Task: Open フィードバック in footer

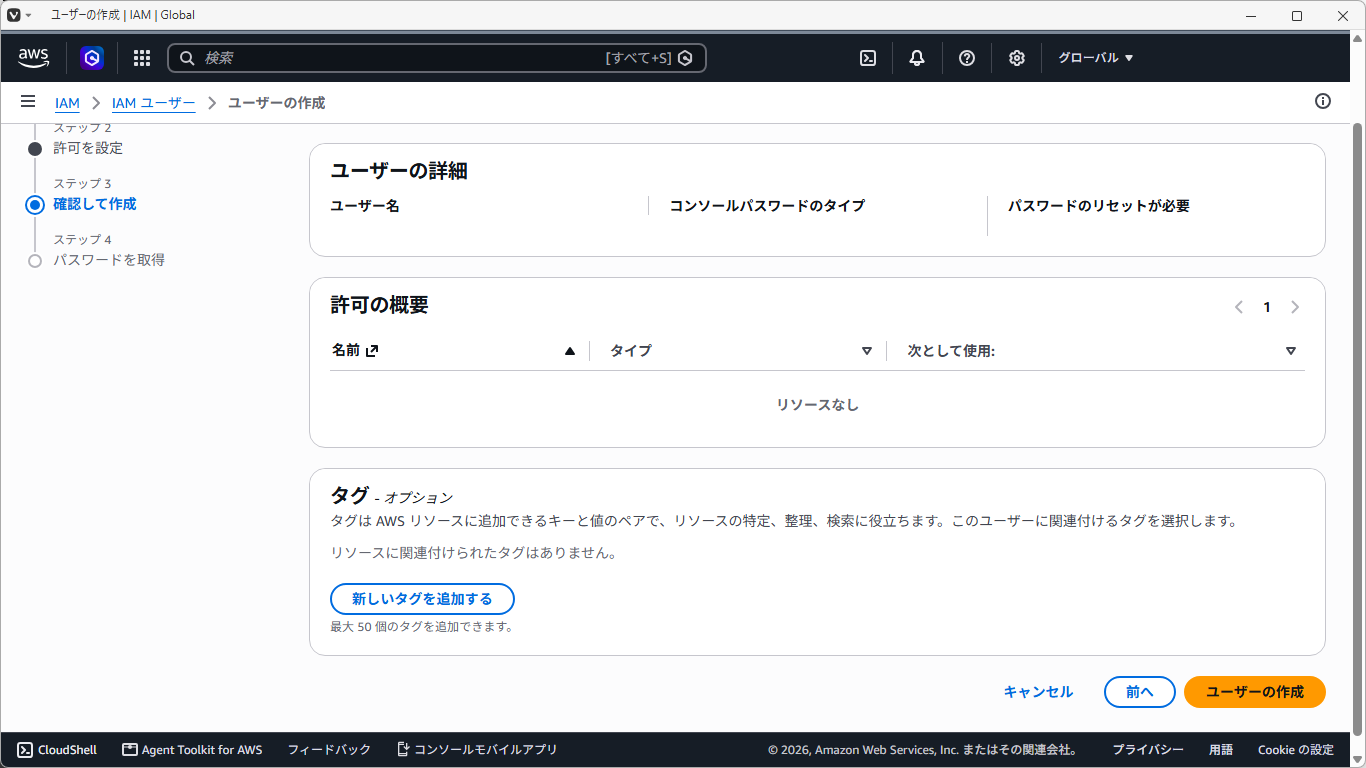Action: tap(329, 750)
